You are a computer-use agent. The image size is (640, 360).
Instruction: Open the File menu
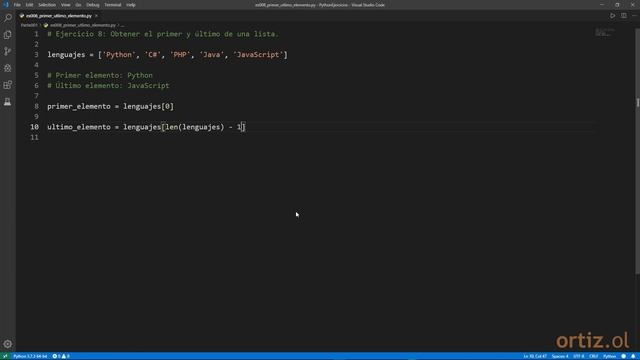pos(17,5)
